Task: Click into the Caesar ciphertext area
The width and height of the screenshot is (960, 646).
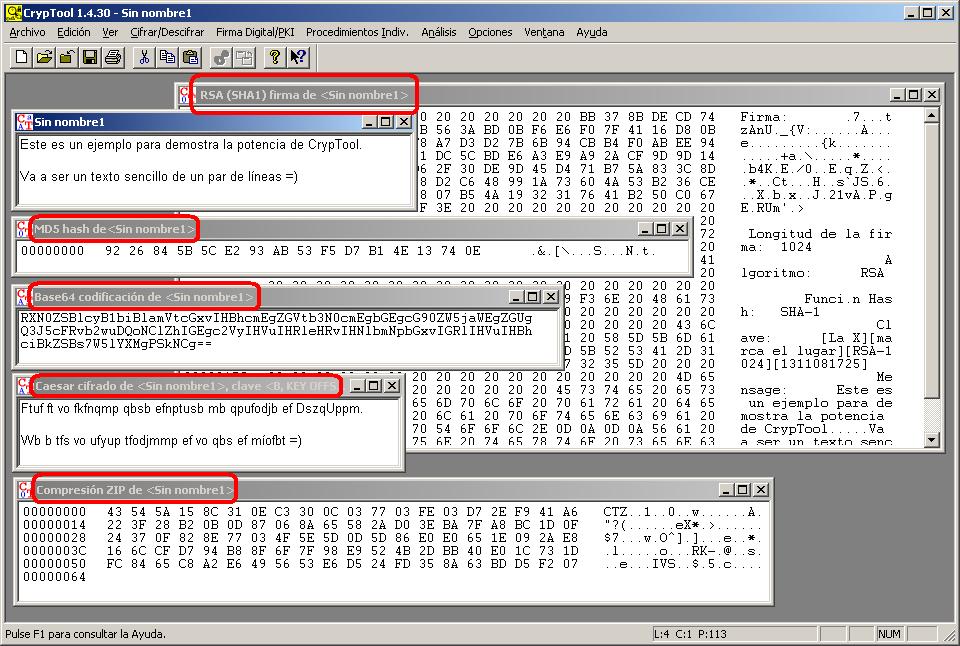Action: 208,432
